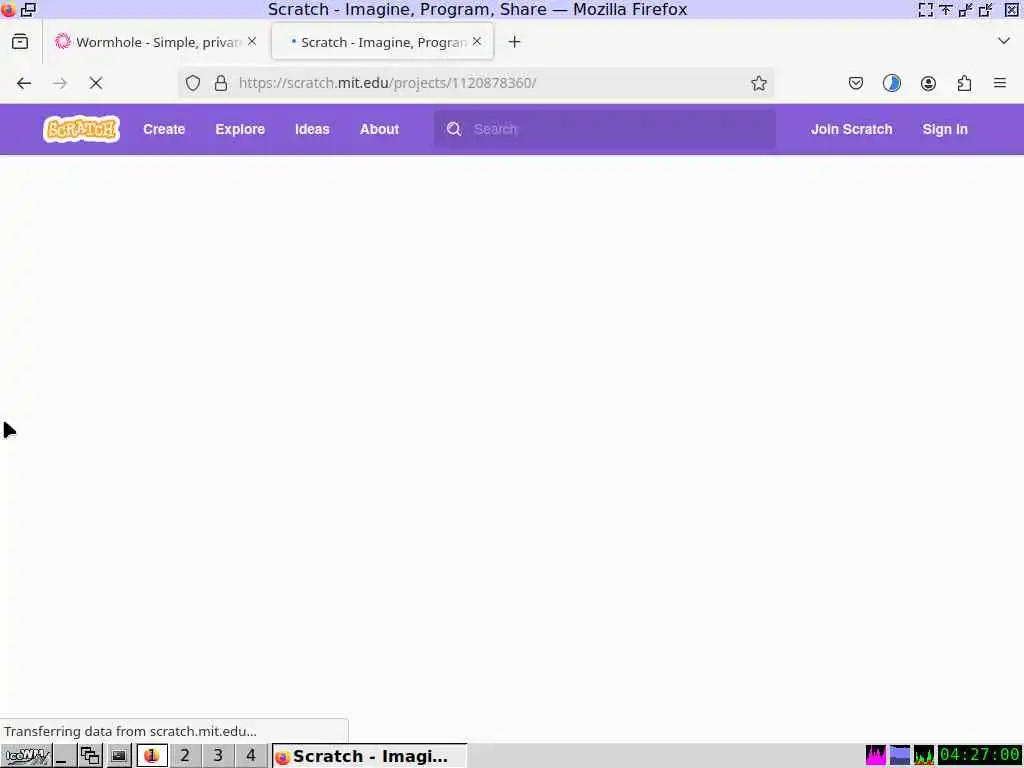Open Firefox View icon
This screenshot has height=768, width=1024.
click(20, 42)
